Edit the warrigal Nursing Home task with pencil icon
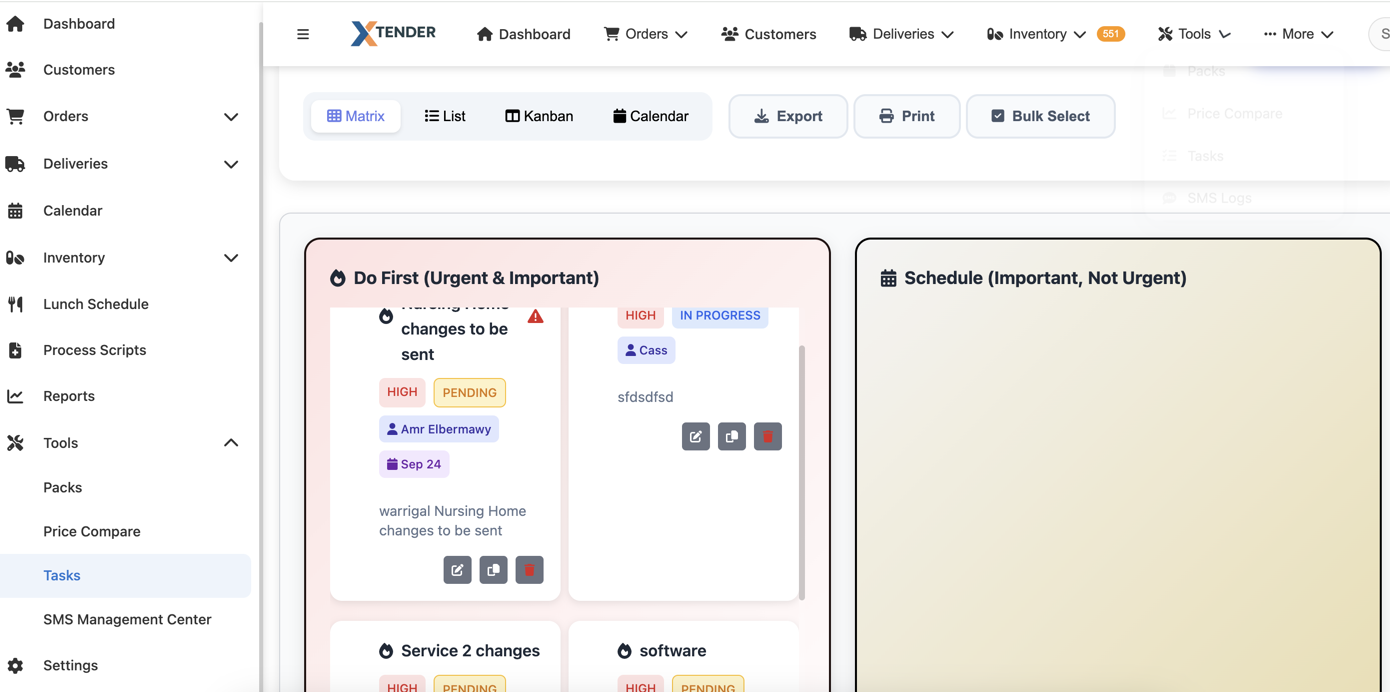This screenshot has width=1390, height=692. 457,569
